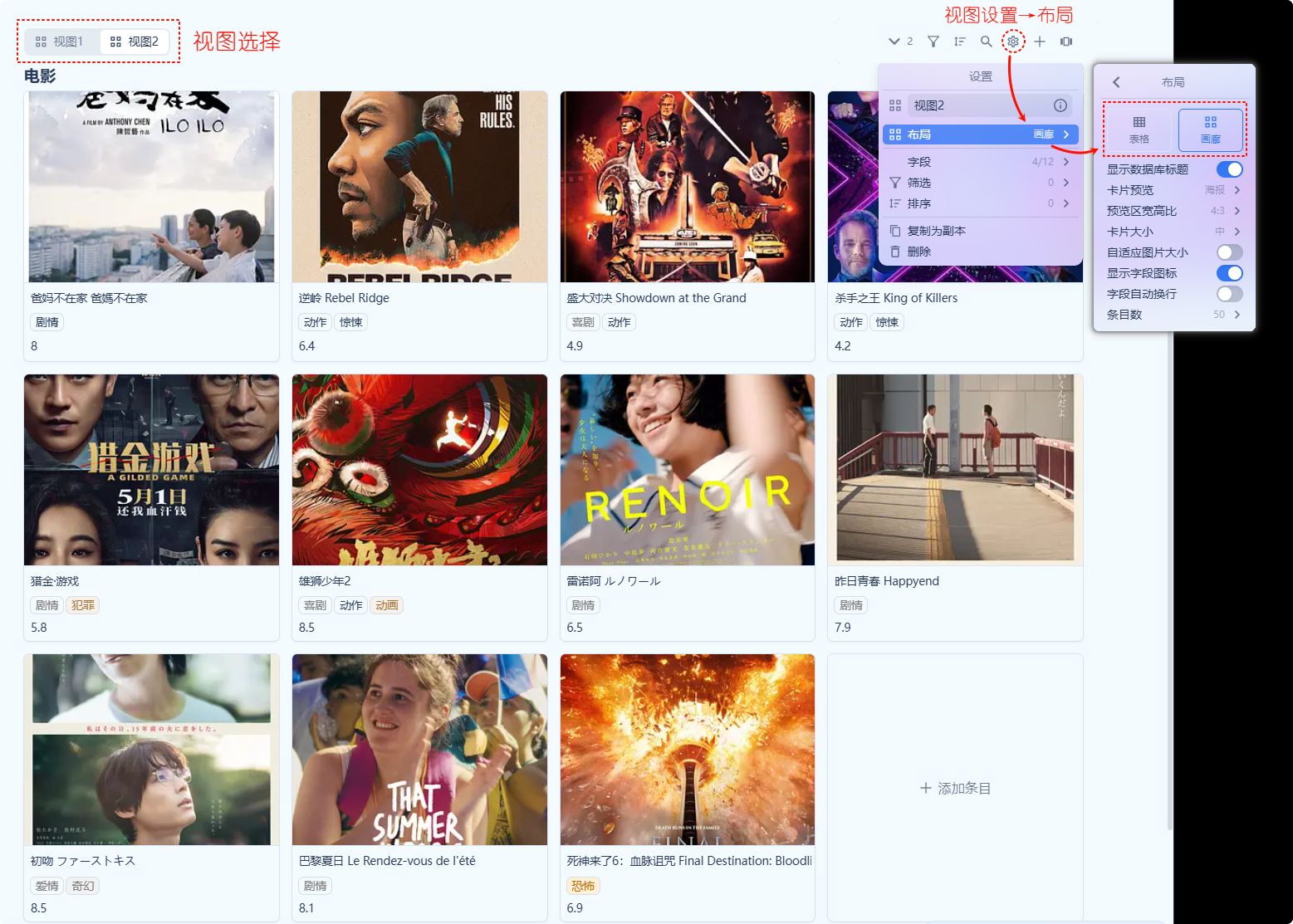Collapse the view list chevron showing 2
1293x924 pixels.
tap(900, 42)
